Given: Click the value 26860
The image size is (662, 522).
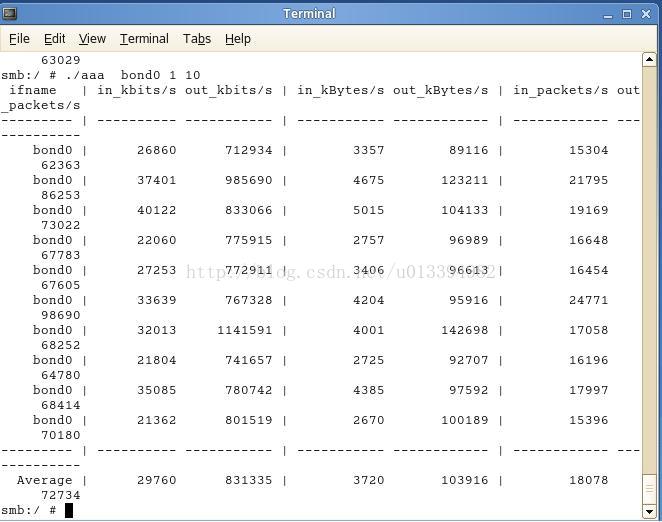Looking at the screenshot, I should point(156,150).
